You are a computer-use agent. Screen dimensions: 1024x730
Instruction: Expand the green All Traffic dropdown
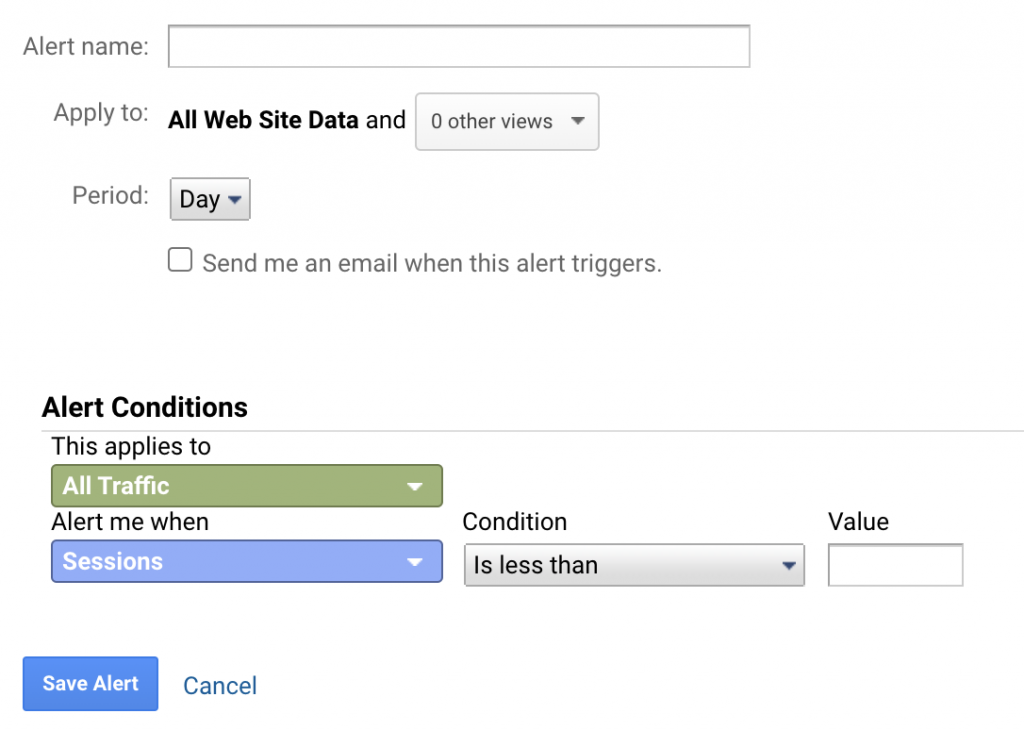coord(247,486)
